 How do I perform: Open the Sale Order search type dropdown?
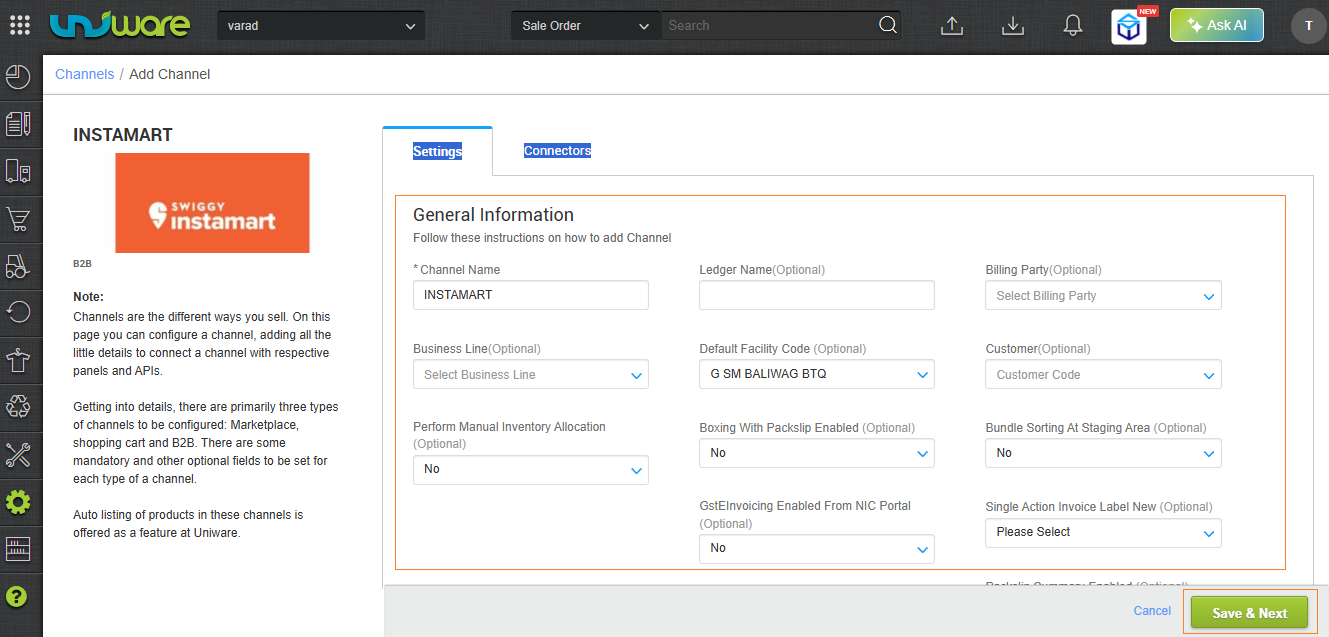coord(586,26)
